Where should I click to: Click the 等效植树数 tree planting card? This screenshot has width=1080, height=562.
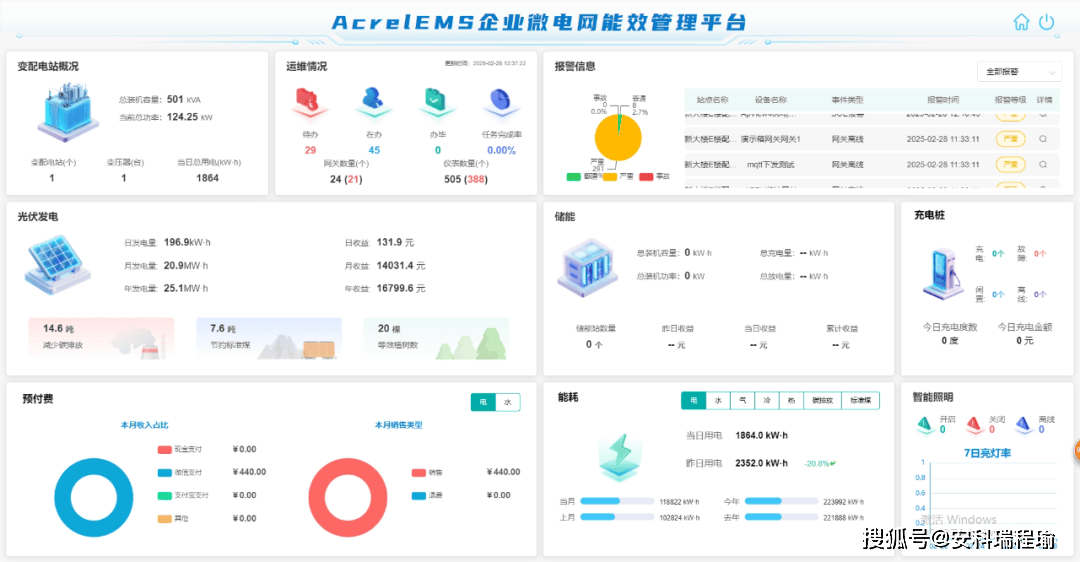coord(437,338)
